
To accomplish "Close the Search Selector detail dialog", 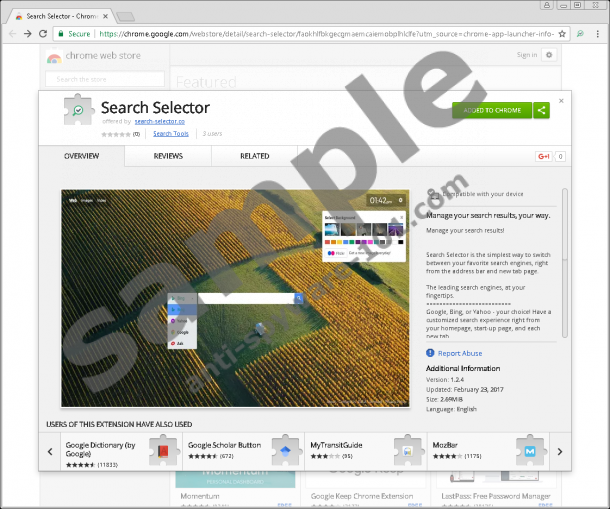I will (x=561, y=100).
